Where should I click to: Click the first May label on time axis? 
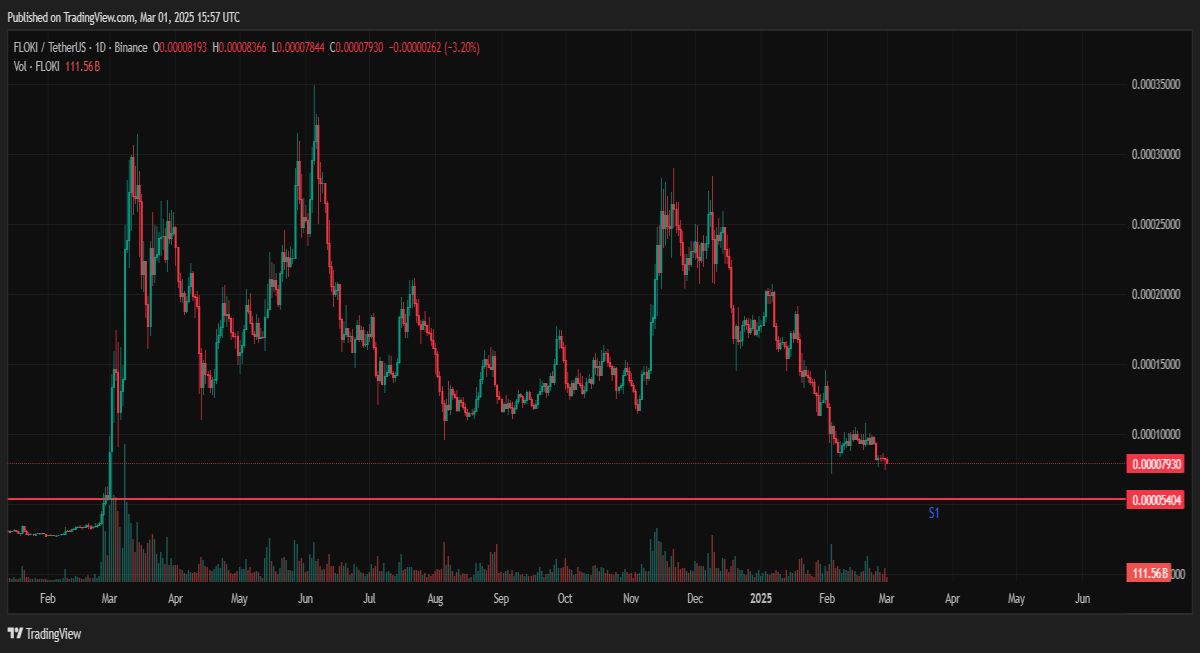239,599
